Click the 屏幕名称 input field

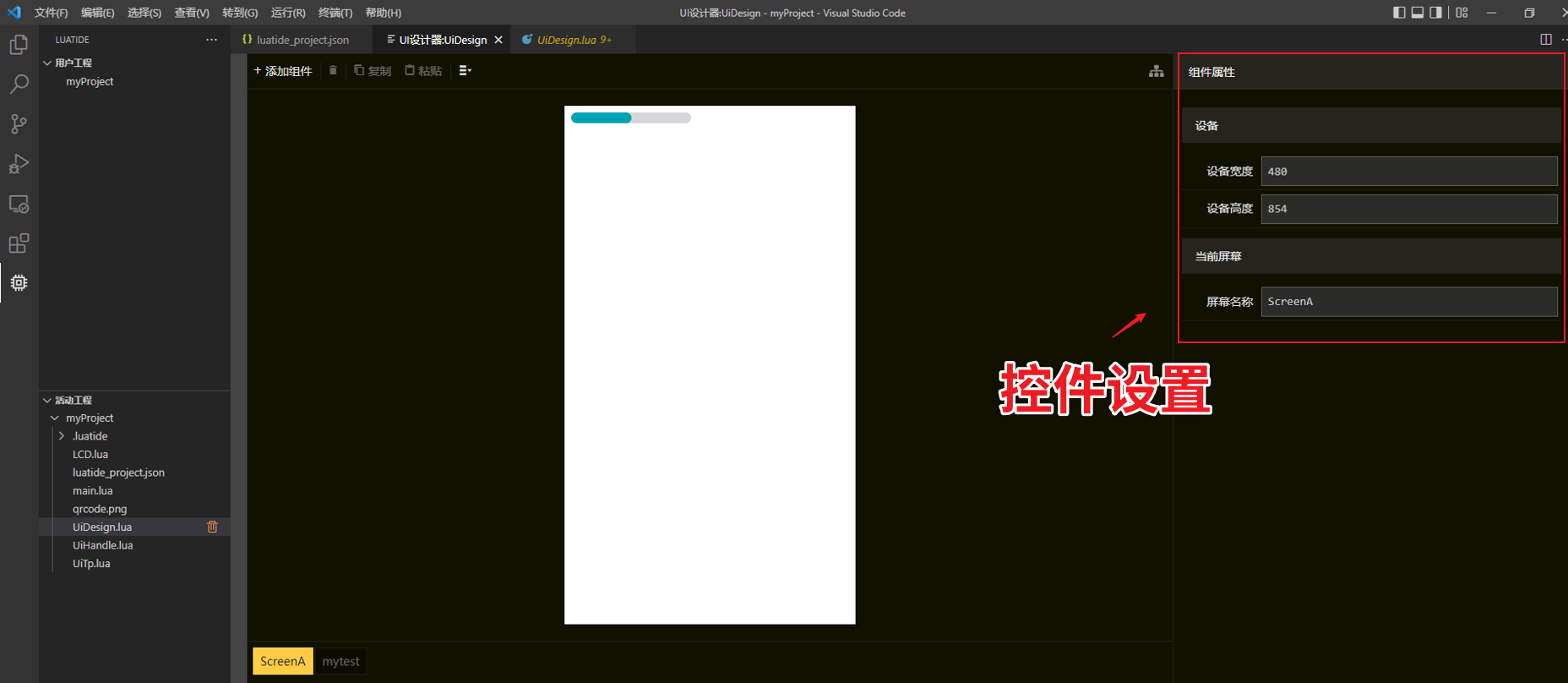click(1409, 302)
